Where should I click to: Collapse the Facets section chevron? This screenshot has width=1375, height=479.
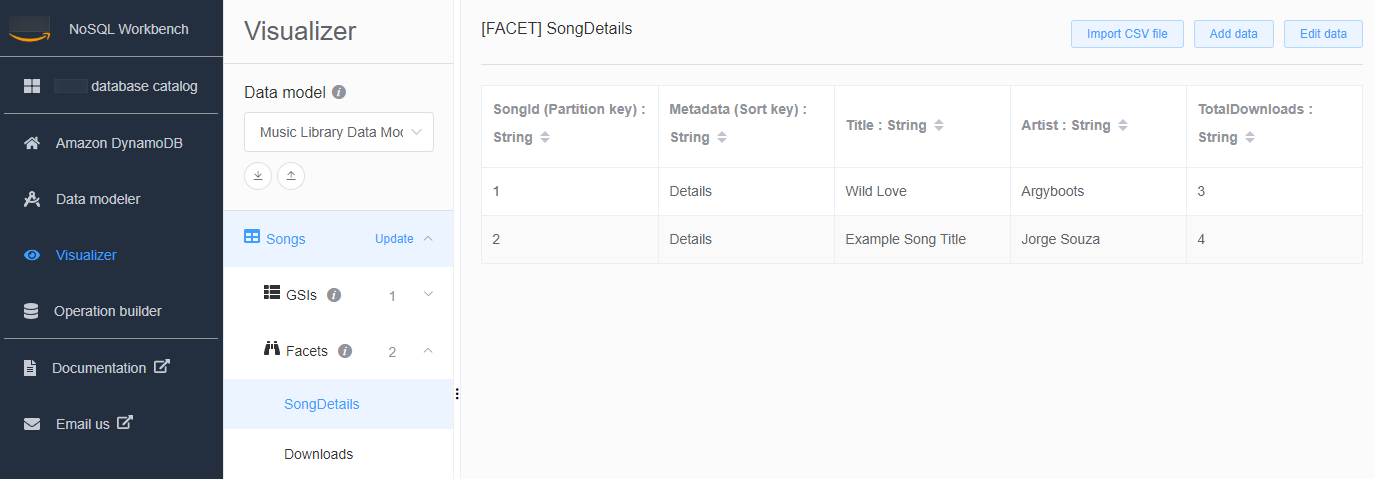428,351
